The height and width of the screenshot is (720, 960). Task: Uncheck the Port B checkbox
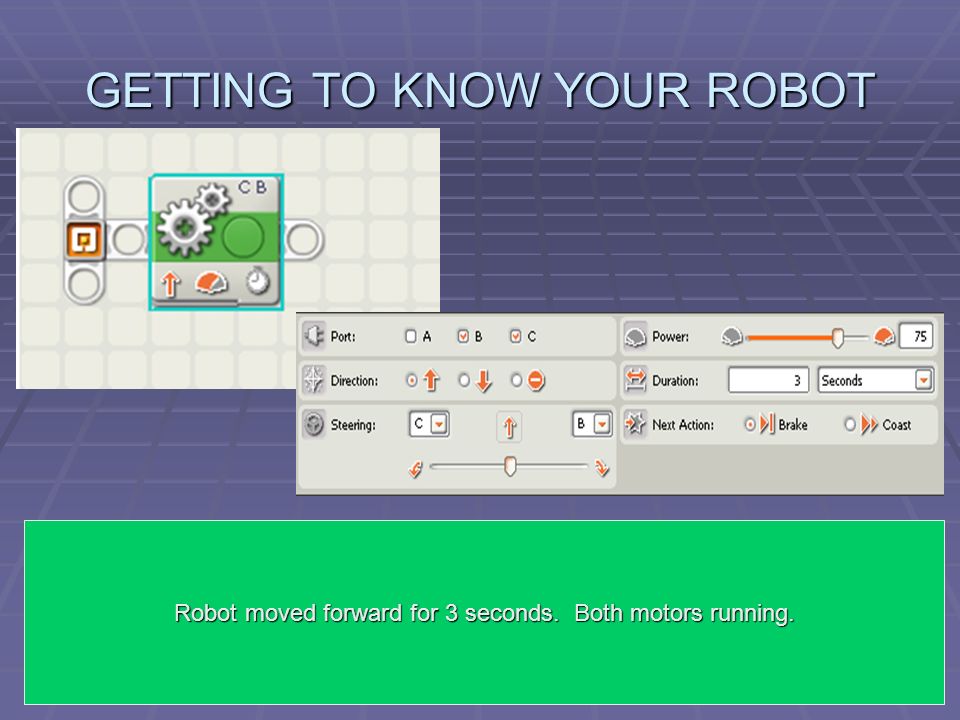click(463, 336)
